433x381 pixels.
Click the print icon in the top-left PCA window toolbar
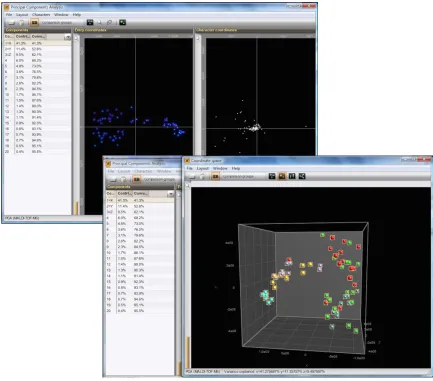tap(12, 23)
